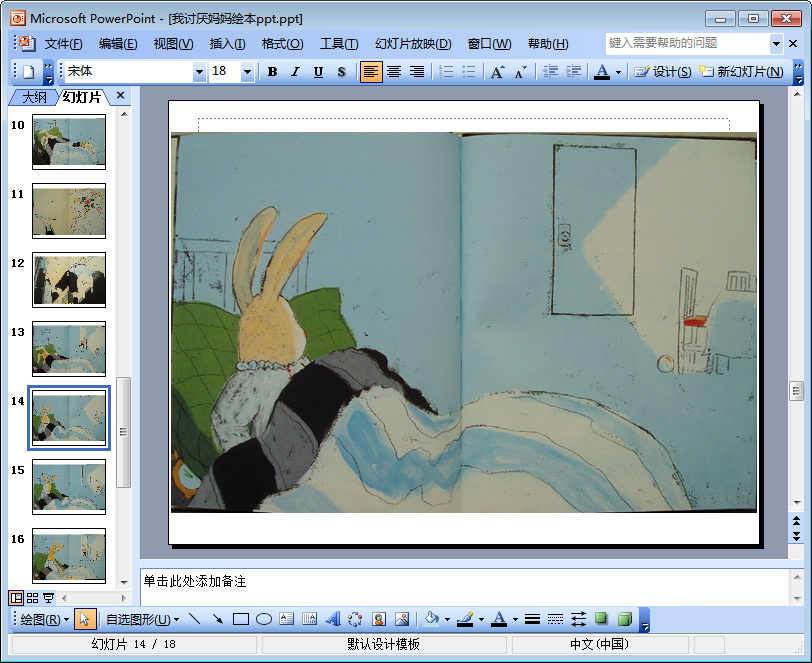The width and height of the screenshot is (812, 663).
Task: Open the 编辑(E) menu
Action: tap(118, 44)
